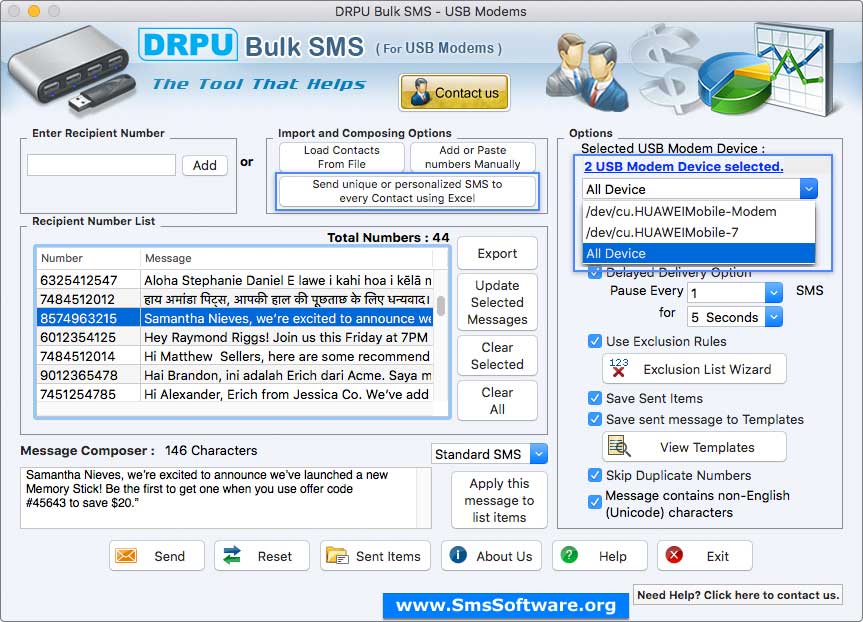This screenshot has height=622, width=863.
Task: Open the www.SmsSoftware.org website link
Action: (506, 605)
